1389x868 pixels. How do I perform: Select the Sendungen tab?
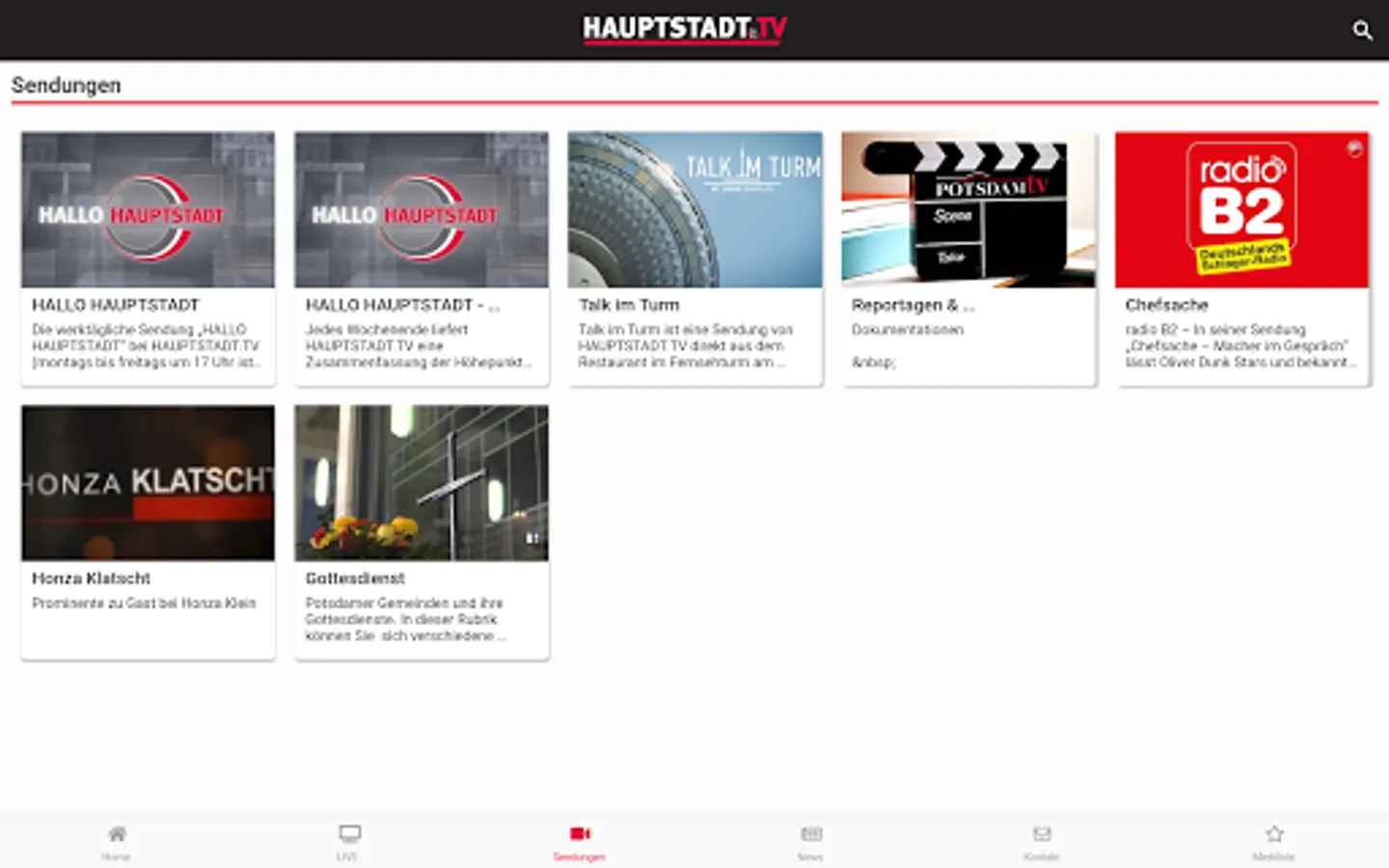click(x=579, y=842)
